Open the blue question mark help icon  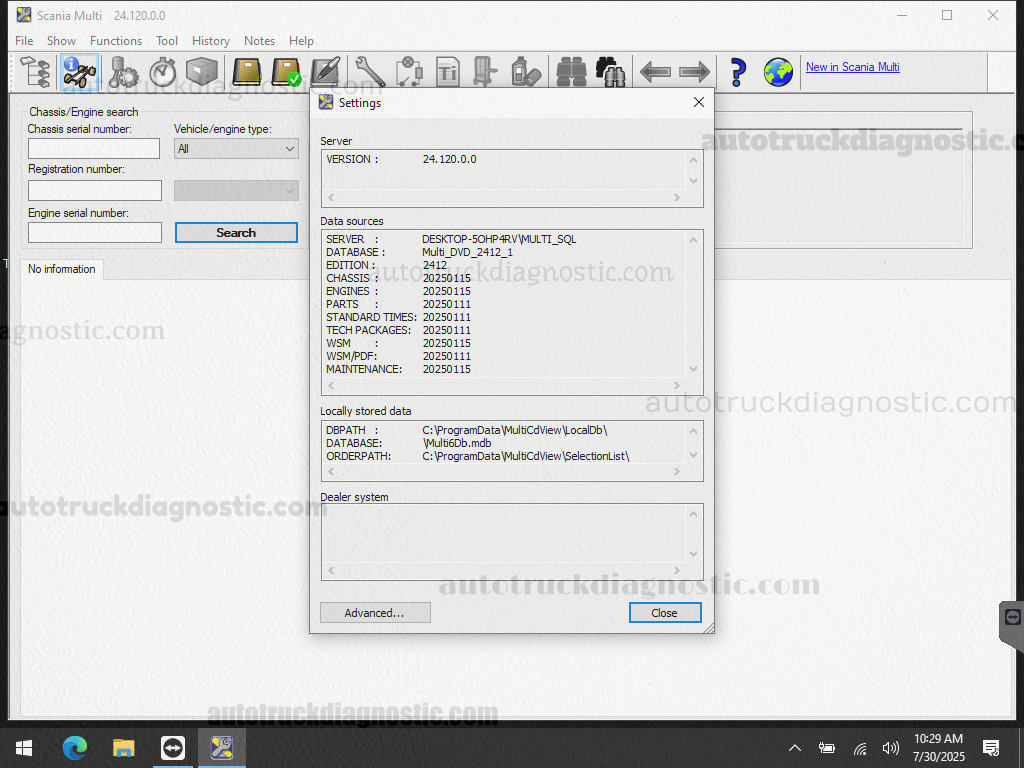738,72
